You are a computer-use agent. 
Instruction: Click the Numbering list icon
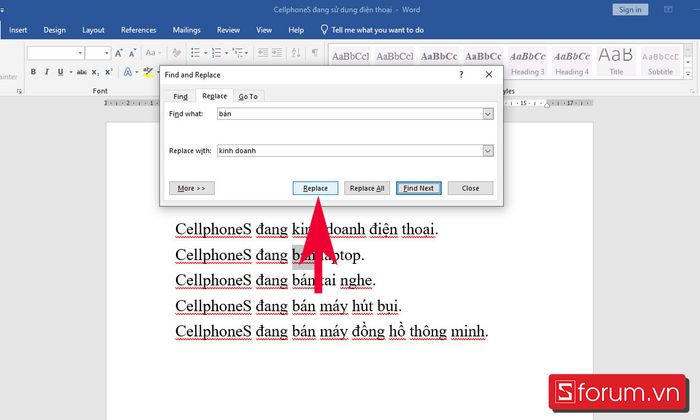(217, 53)
